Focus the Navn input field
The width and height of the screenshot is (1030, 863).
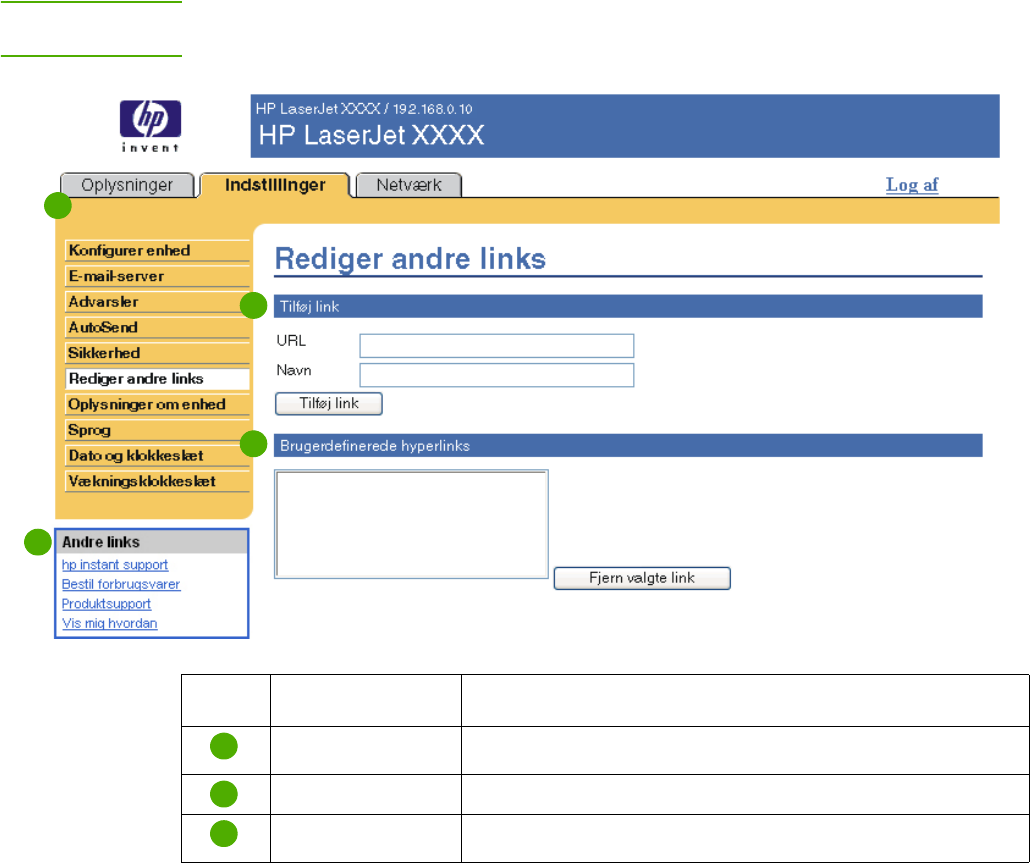click(x=497, y=375)
